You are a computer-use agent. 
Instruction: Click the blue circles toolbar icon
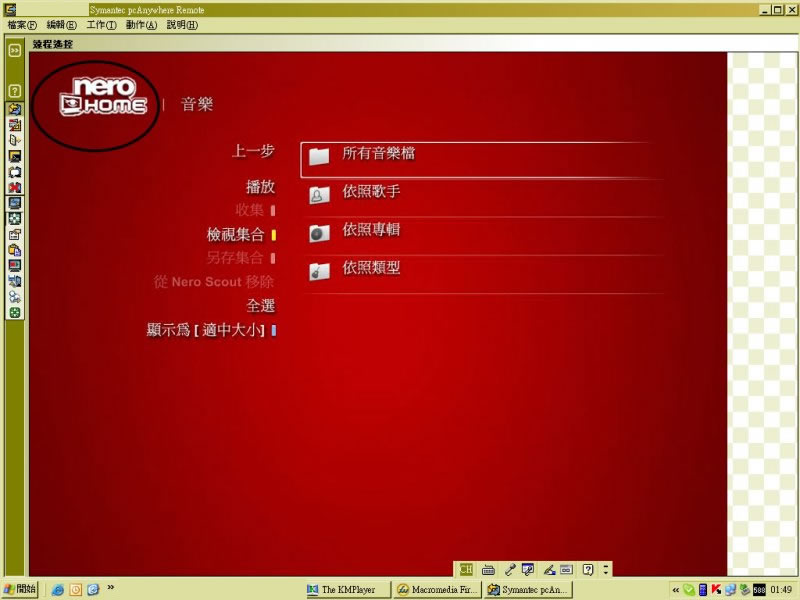pos(15,297)
